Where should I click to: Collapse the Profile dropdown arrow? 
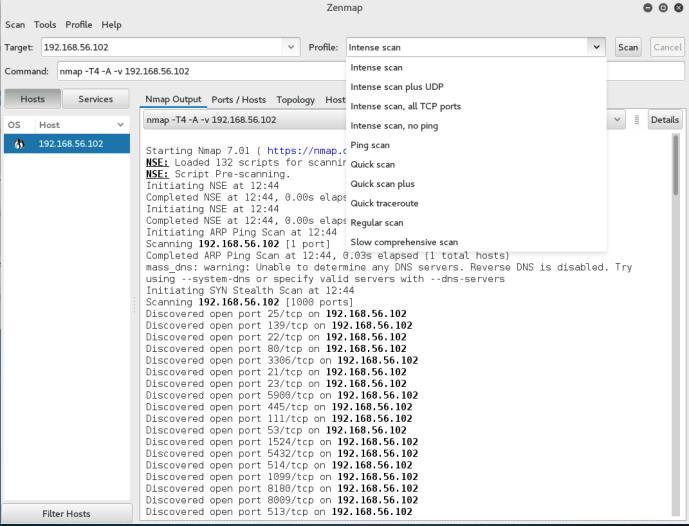pyautogui.click(x=596, y=47)
